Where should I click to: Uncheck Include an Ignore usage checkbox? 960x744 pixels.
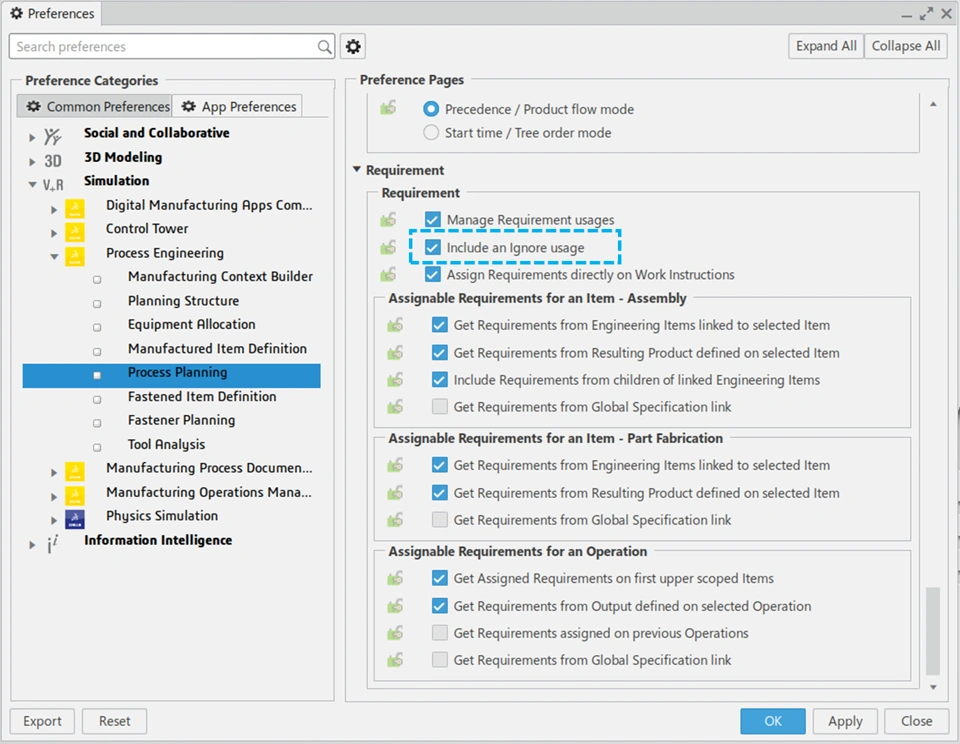432,247
